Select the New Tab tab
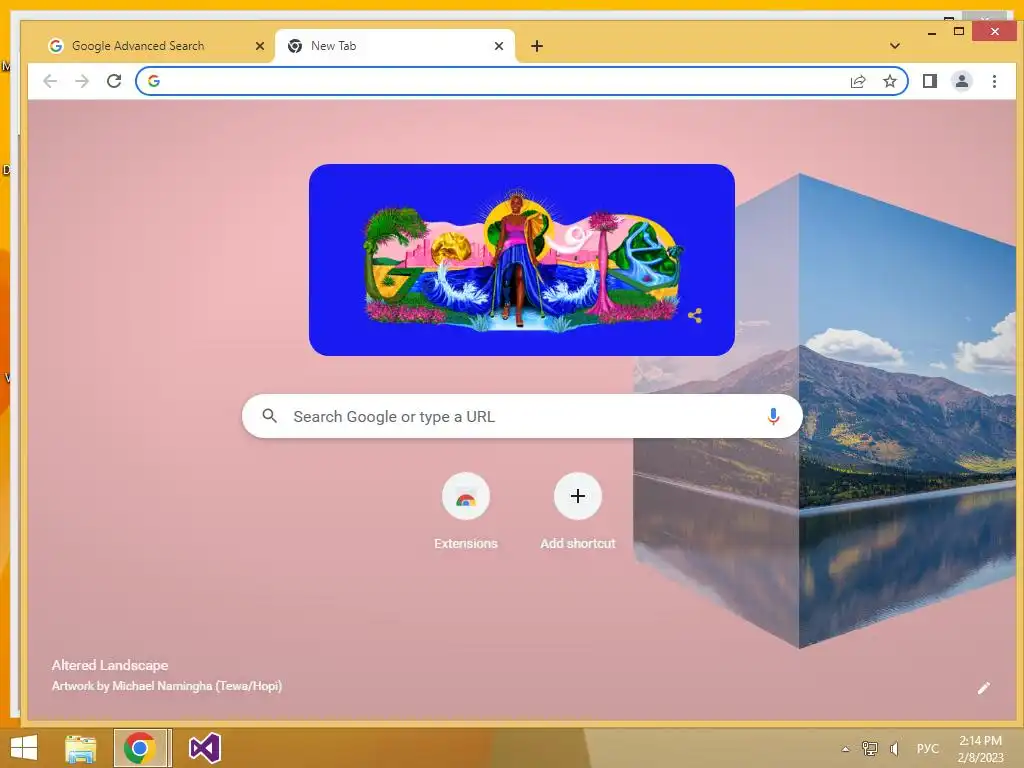 click(395, 46)
